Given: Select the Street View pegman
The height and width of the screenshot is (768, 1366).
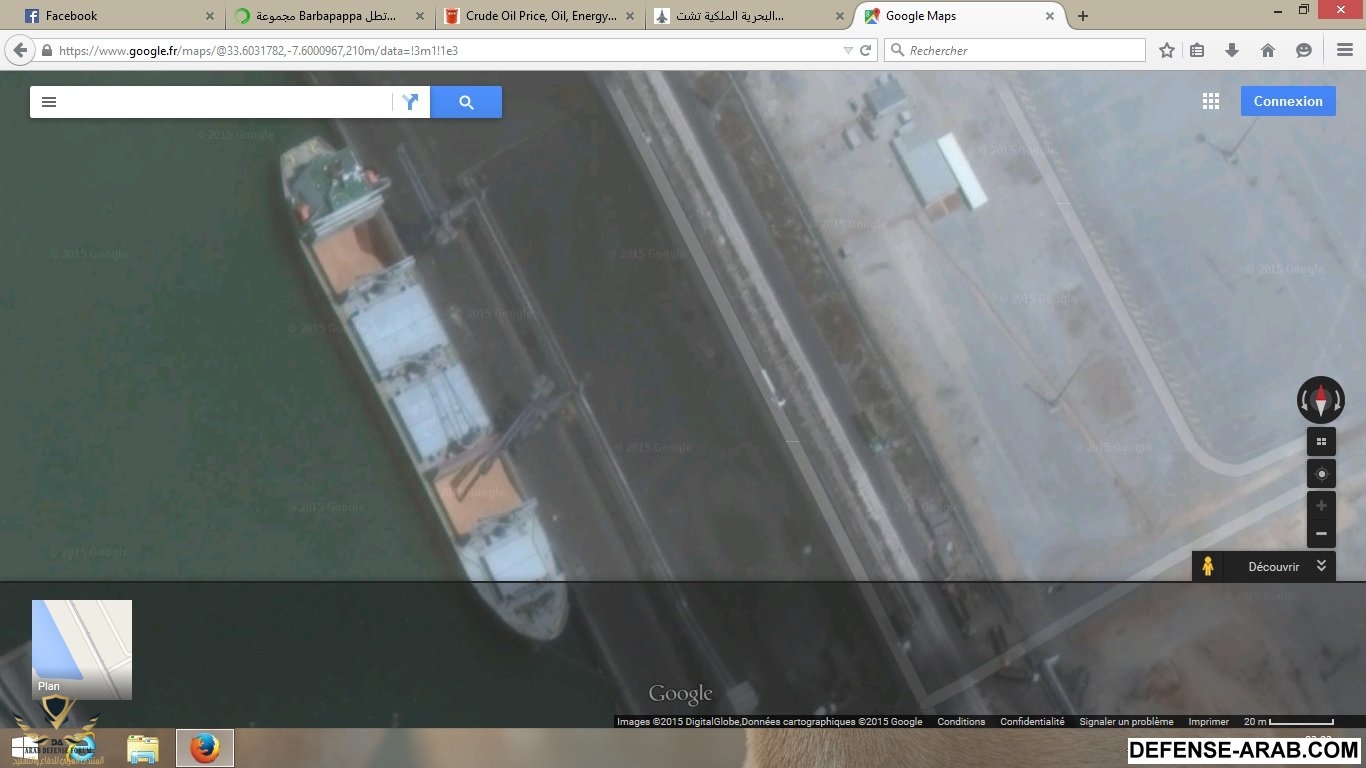Looking at the screenshot, I should click(1208, 567).
